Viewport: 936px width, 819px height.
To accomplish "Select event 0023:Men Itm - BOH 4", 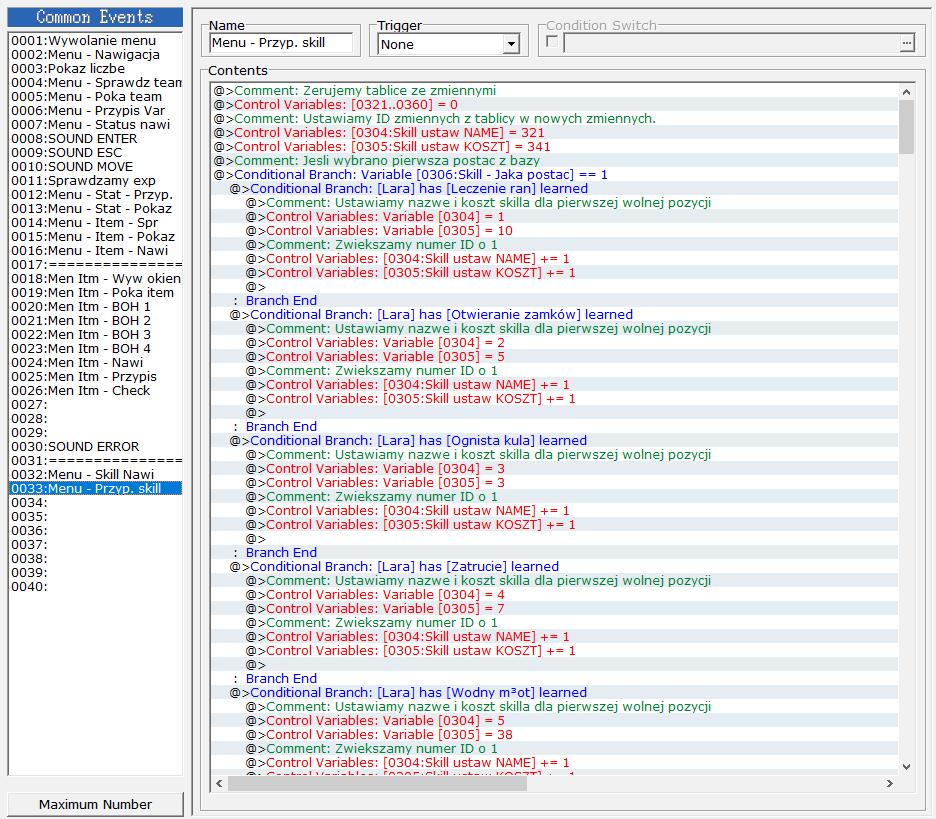I will 96,349.
